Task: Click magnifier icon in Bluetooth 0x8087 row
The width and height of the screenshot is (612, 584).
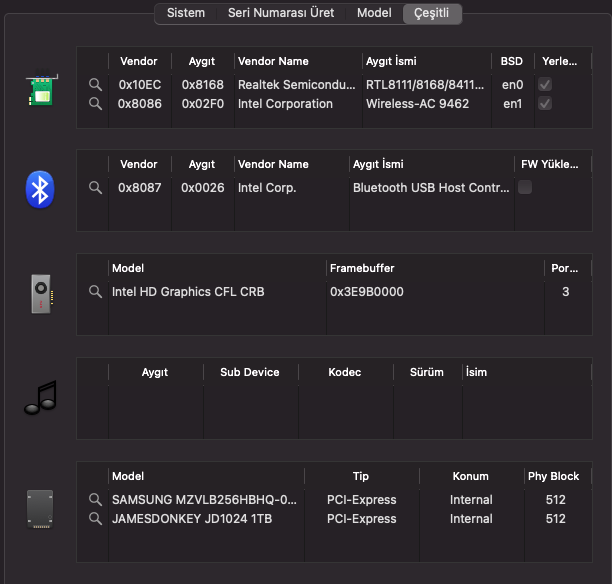Action: (x=95, y=187)
